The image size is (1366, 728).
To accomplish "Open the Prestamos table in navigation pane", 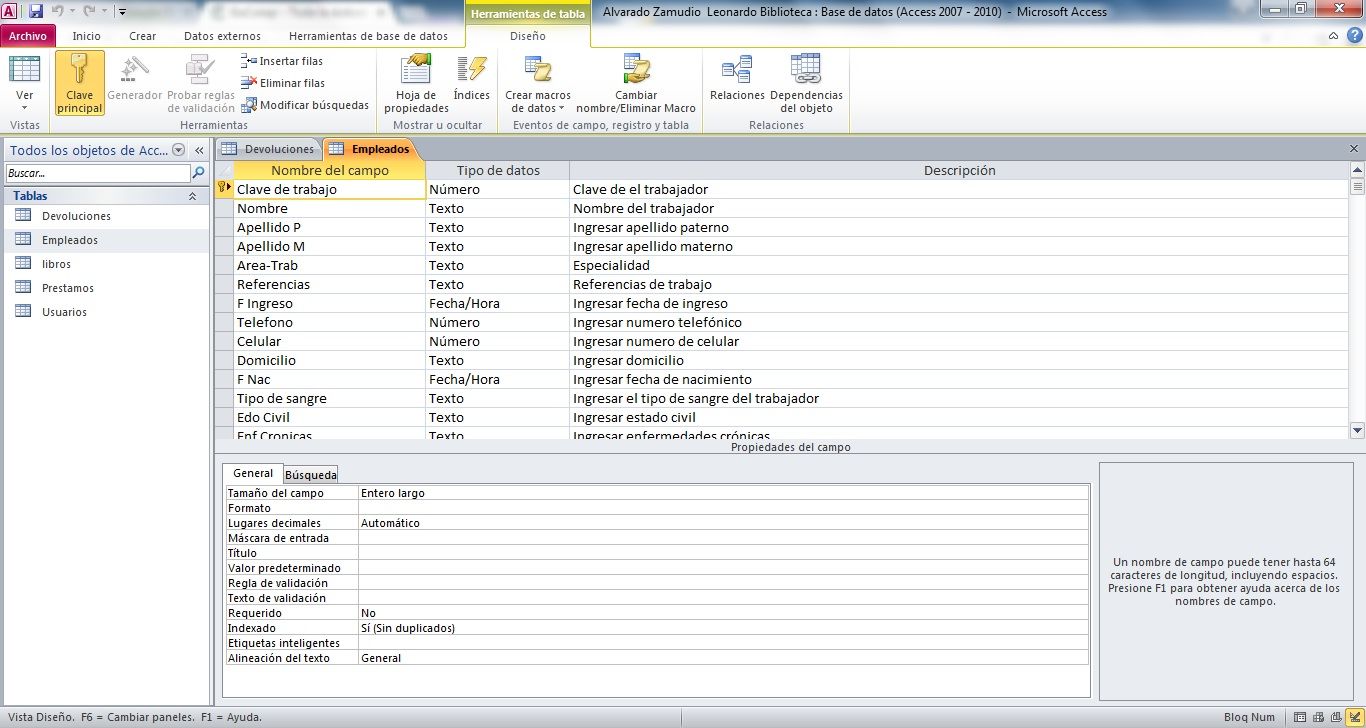I will [x=68, y=288].
